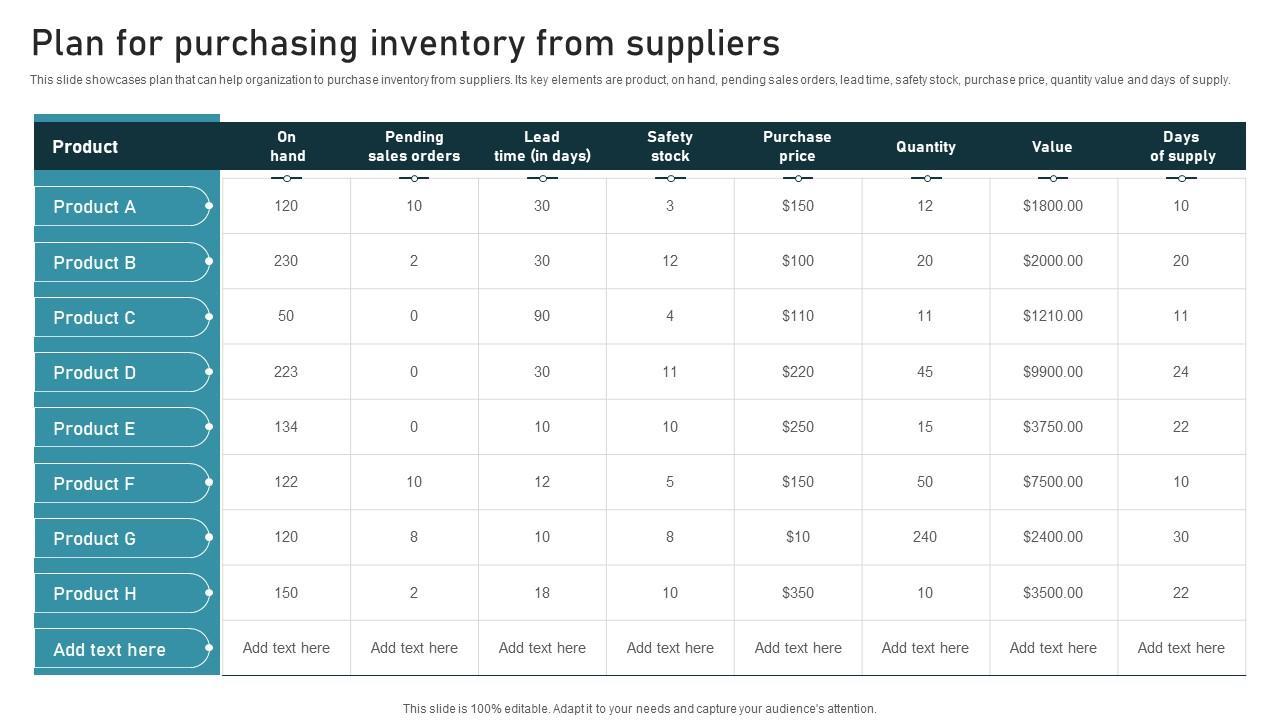Select the Product A row label

[94, 207]
